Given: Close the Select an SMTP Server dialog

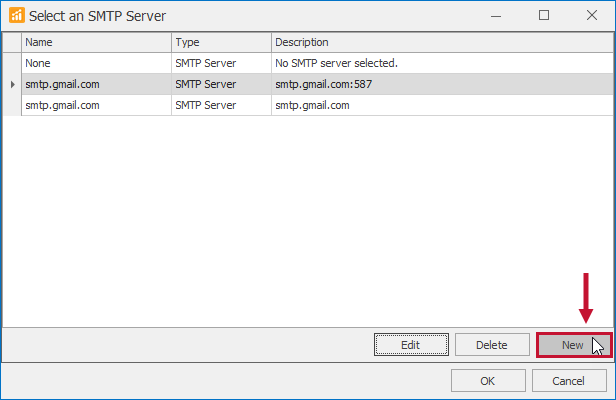Looking at the screenshot, I should pos(590,16).
